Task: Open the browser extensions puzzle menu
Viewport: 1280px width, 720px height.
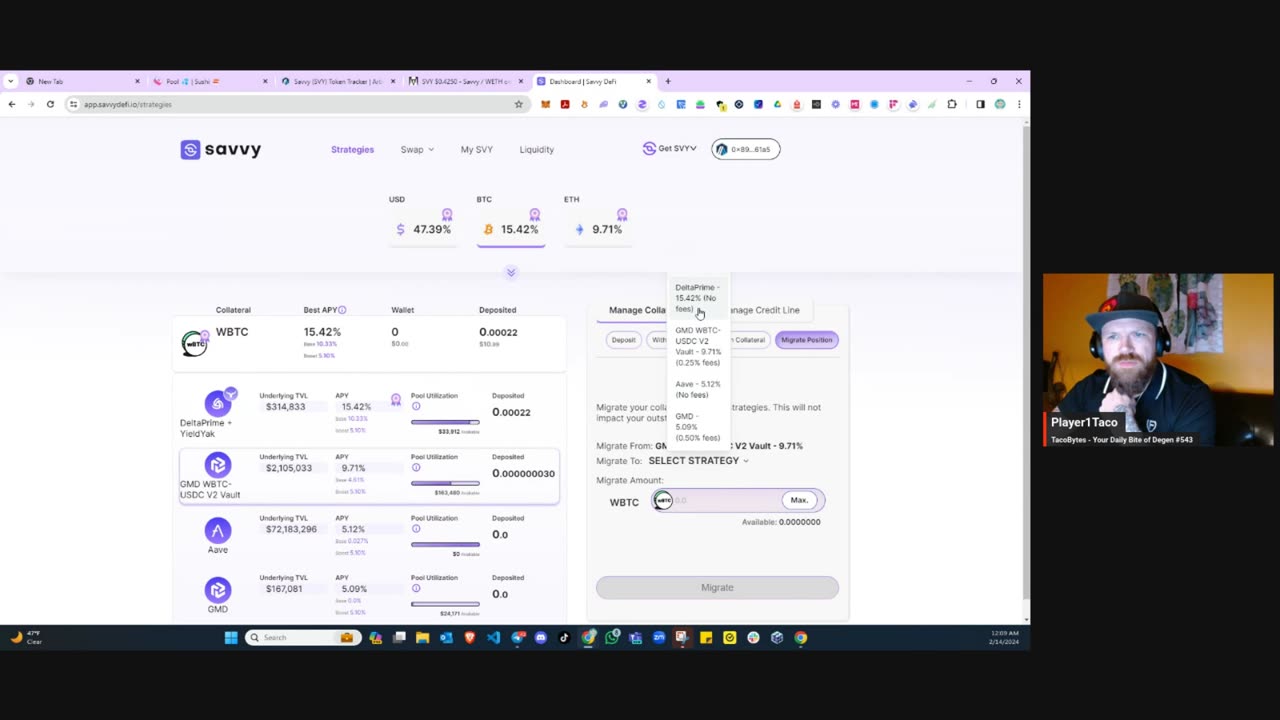Action: pos(952,104)
